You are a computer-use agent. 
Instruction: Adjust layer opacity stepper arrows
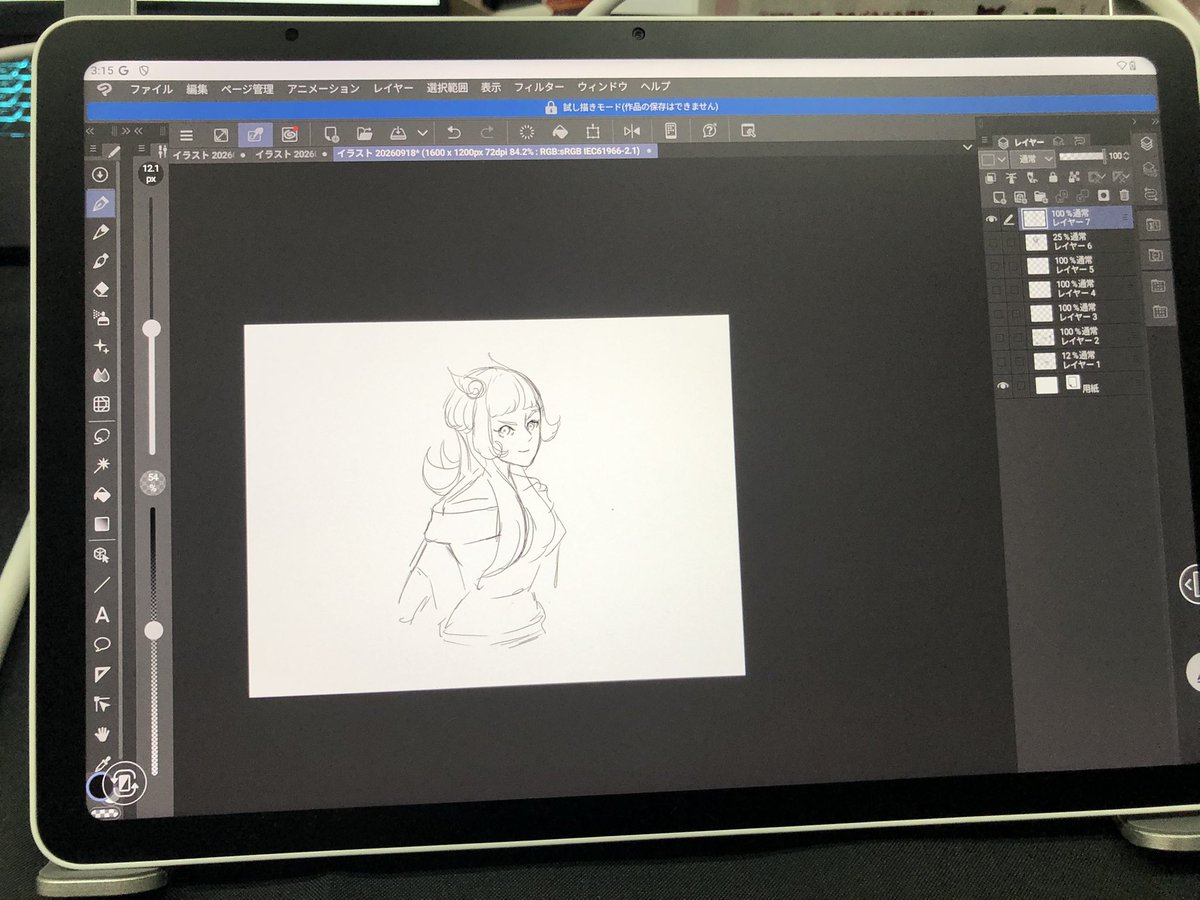pos(1126,156)
